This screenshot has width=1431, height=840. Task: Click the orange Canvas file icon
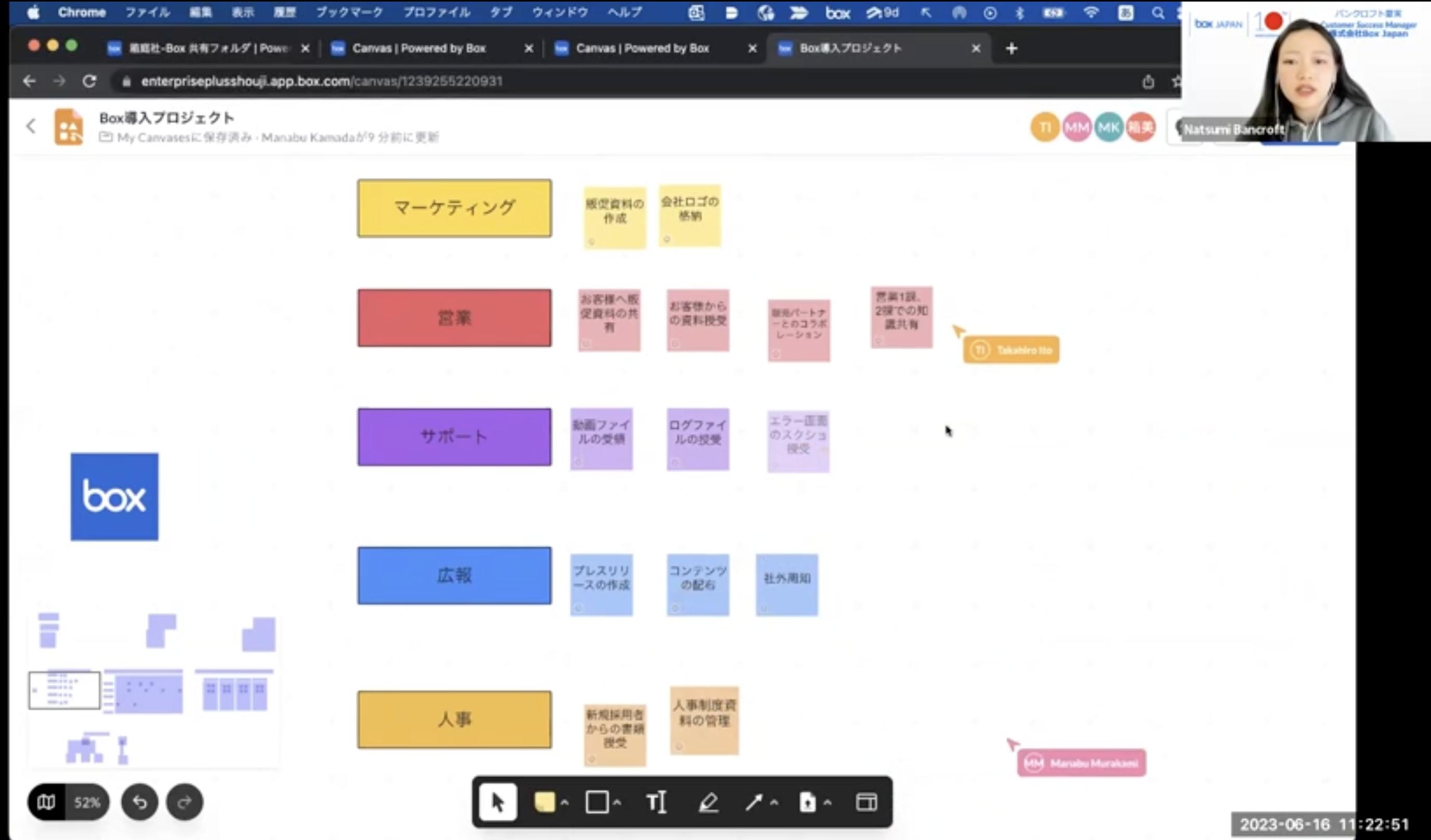pos(69,127)
